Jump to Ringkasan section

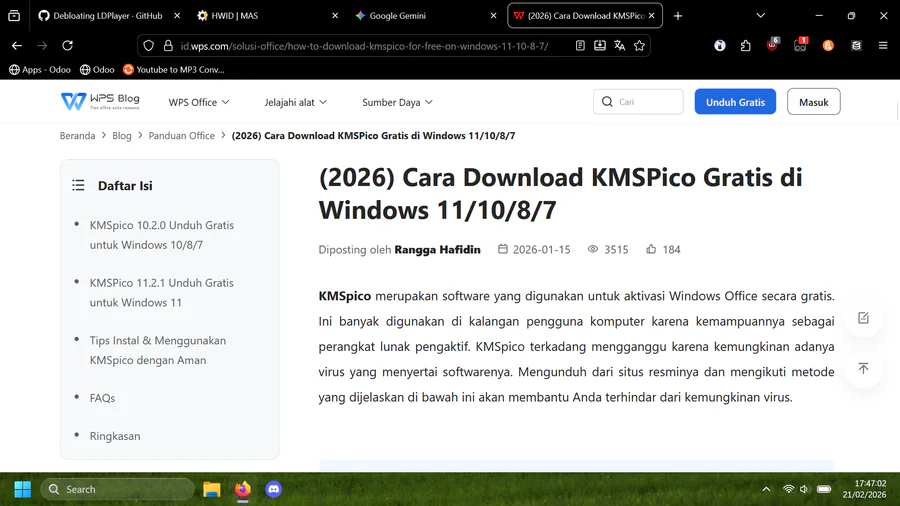tap(115, 435)
